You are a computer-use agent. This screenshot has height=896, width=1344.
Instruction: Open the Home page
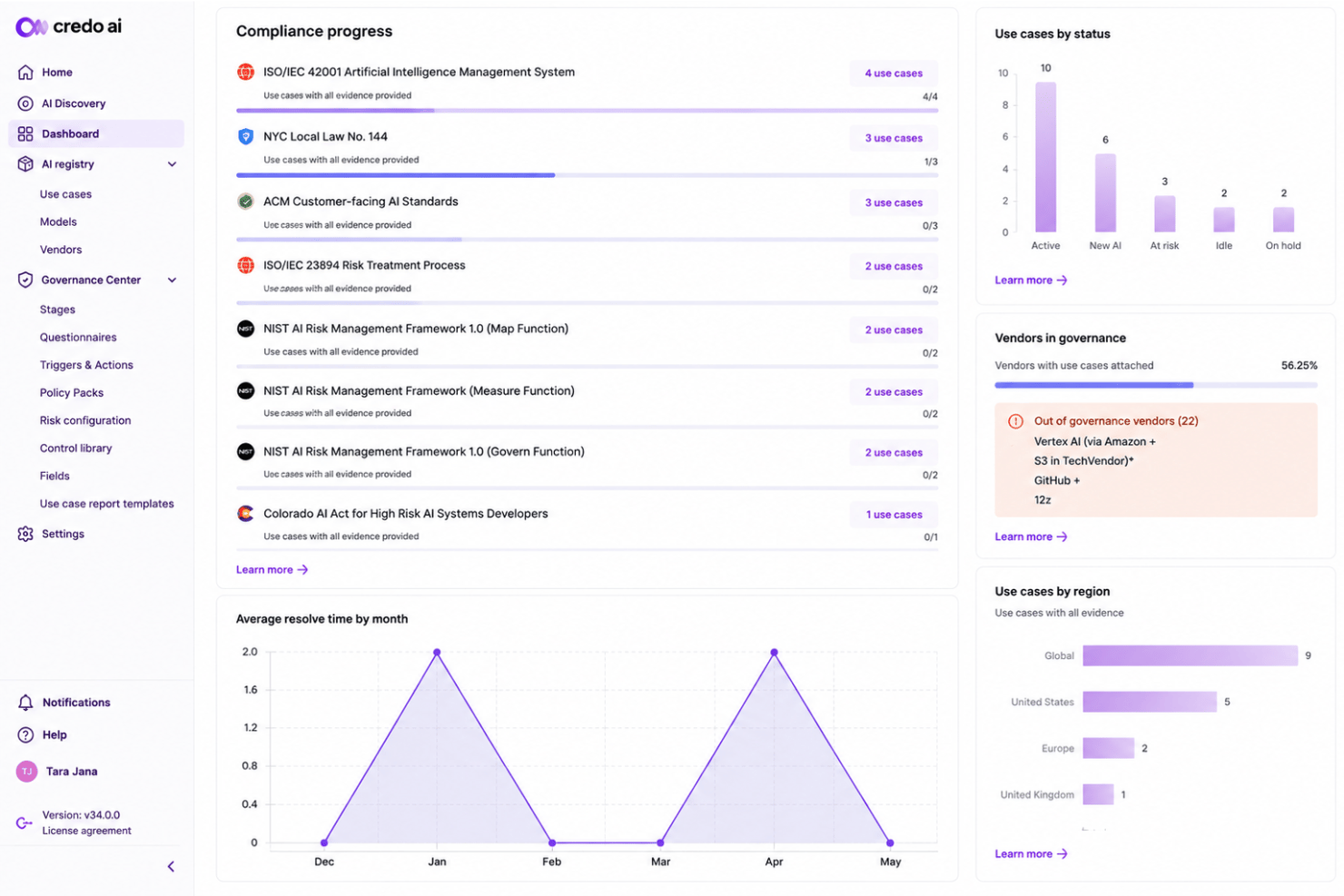[56, 73]
